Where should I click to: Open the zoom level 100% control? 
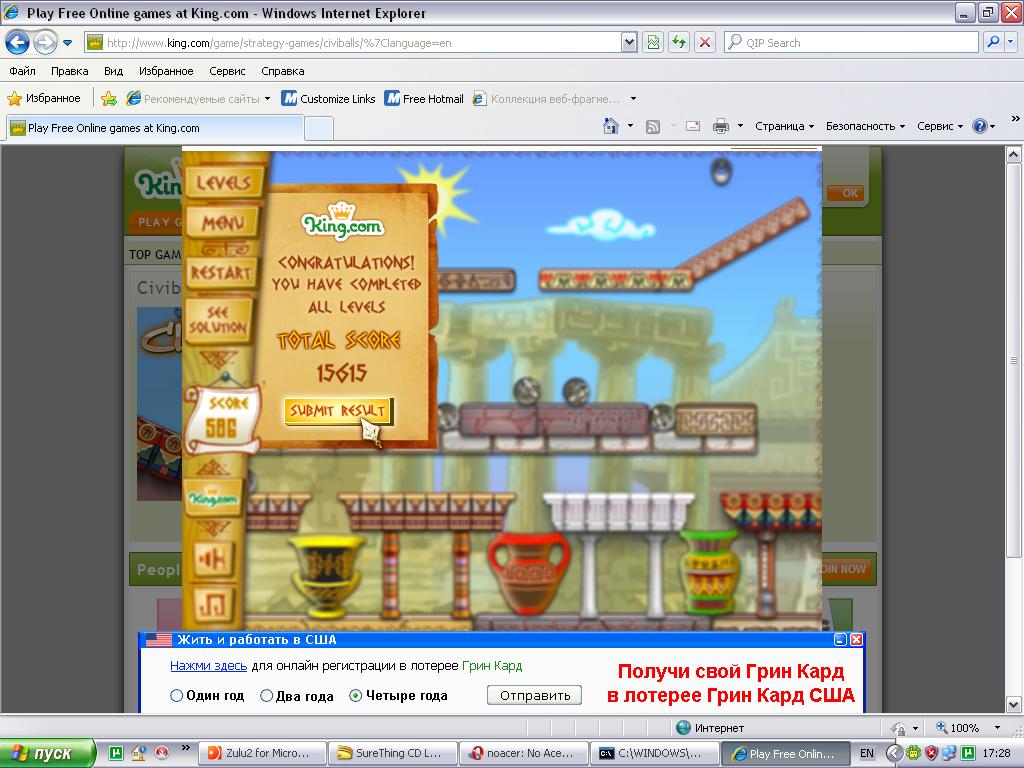coord(958,728)
